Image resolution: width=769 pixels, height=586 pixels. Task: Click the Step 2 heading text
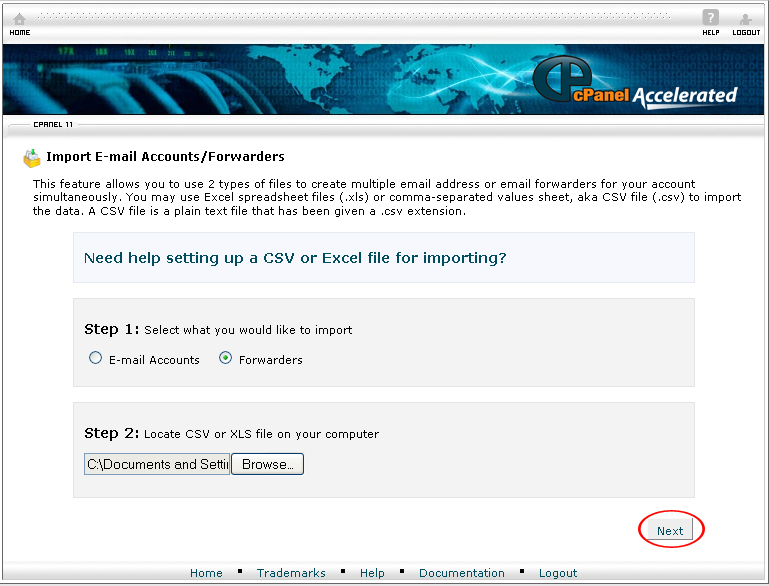(112, 433)
